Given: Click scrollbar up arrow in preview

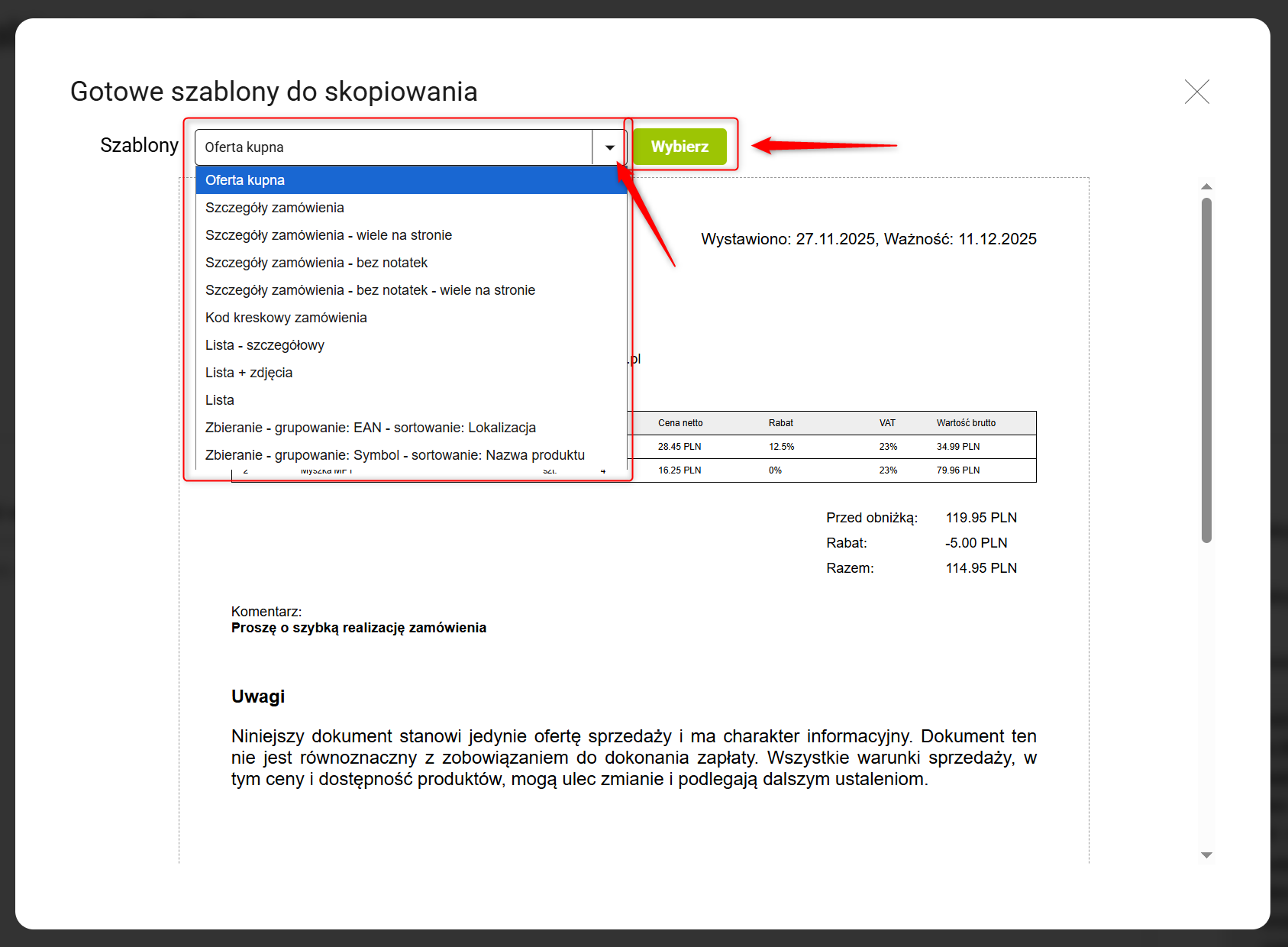Looking at the screenshot, I should click(x=1206, y=186).
